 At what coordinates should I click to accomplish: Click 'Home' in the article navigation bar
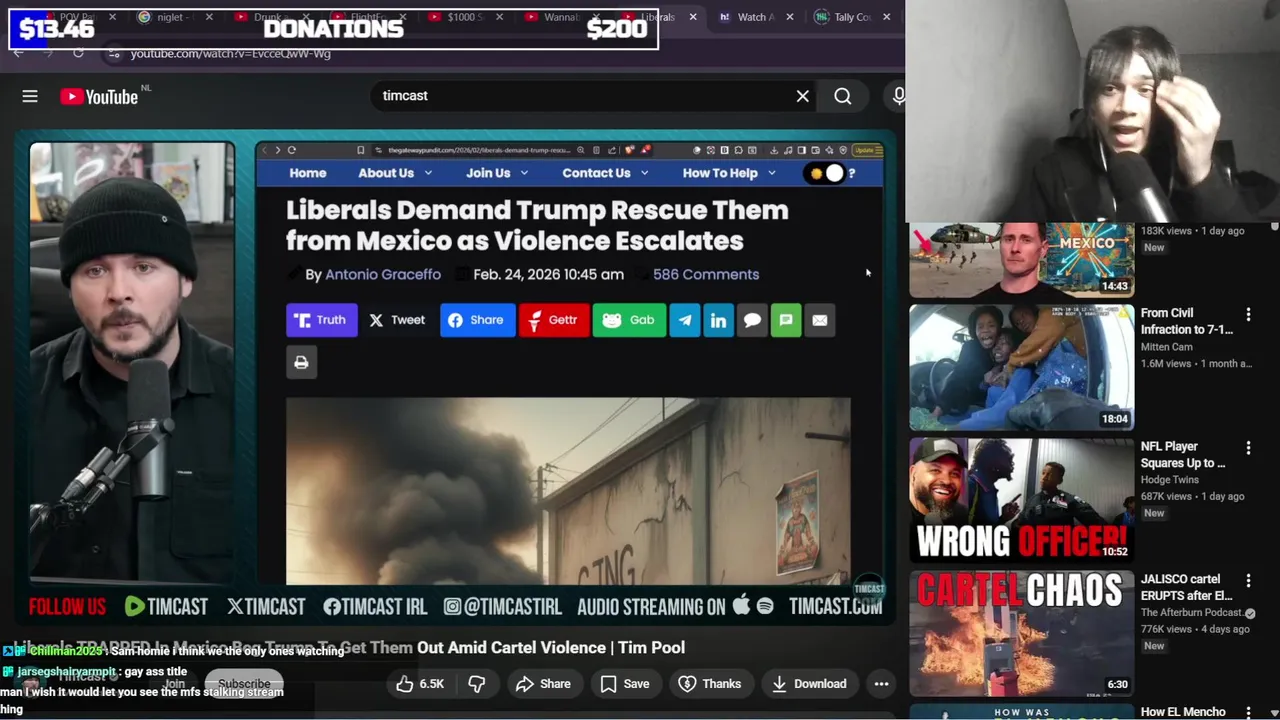tap(308, 173)
